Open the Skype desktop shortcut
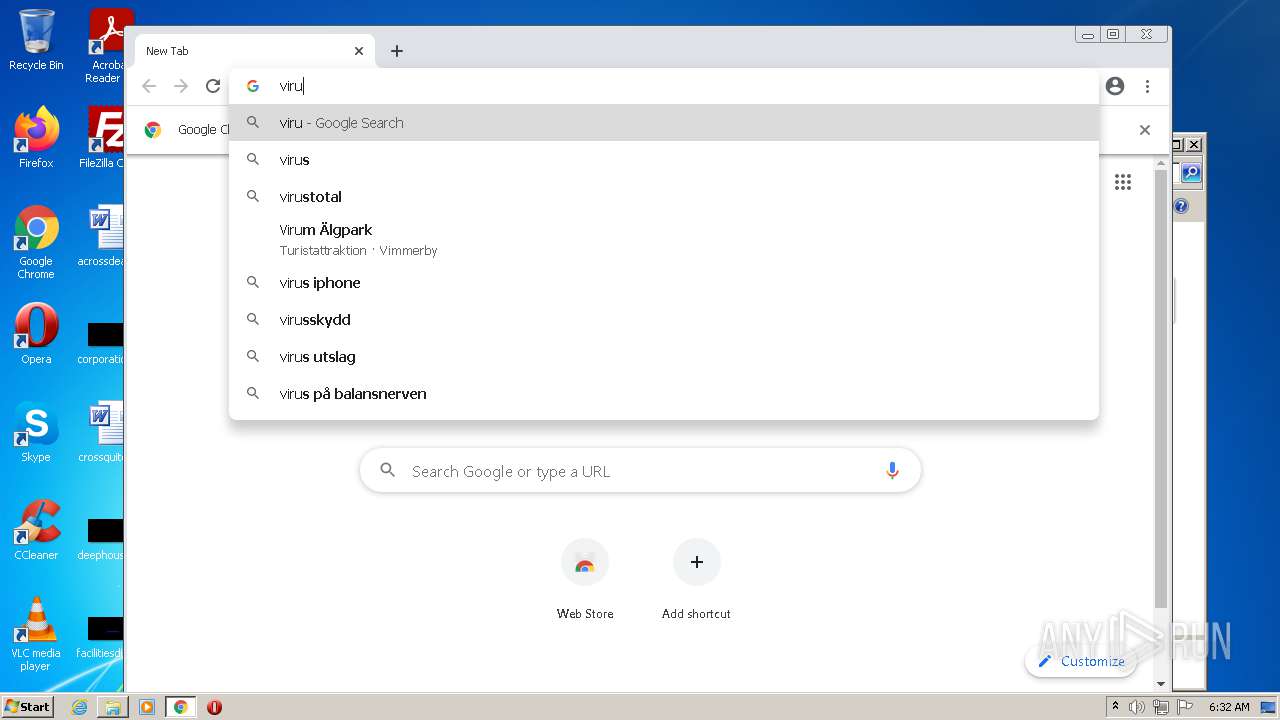 [x=36, y=432]
